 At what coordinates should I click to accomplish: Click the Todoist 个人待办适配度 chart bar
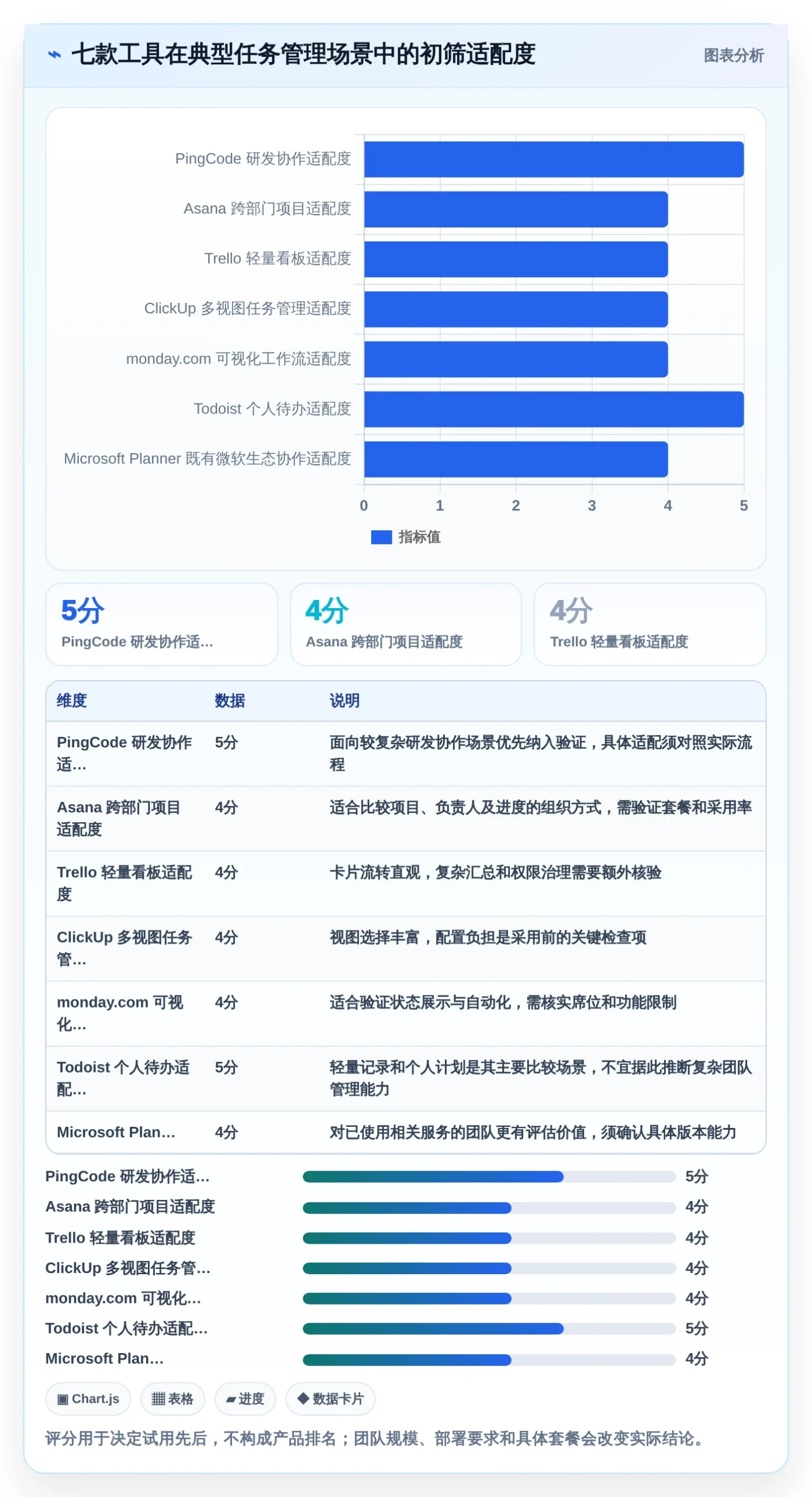554,409
